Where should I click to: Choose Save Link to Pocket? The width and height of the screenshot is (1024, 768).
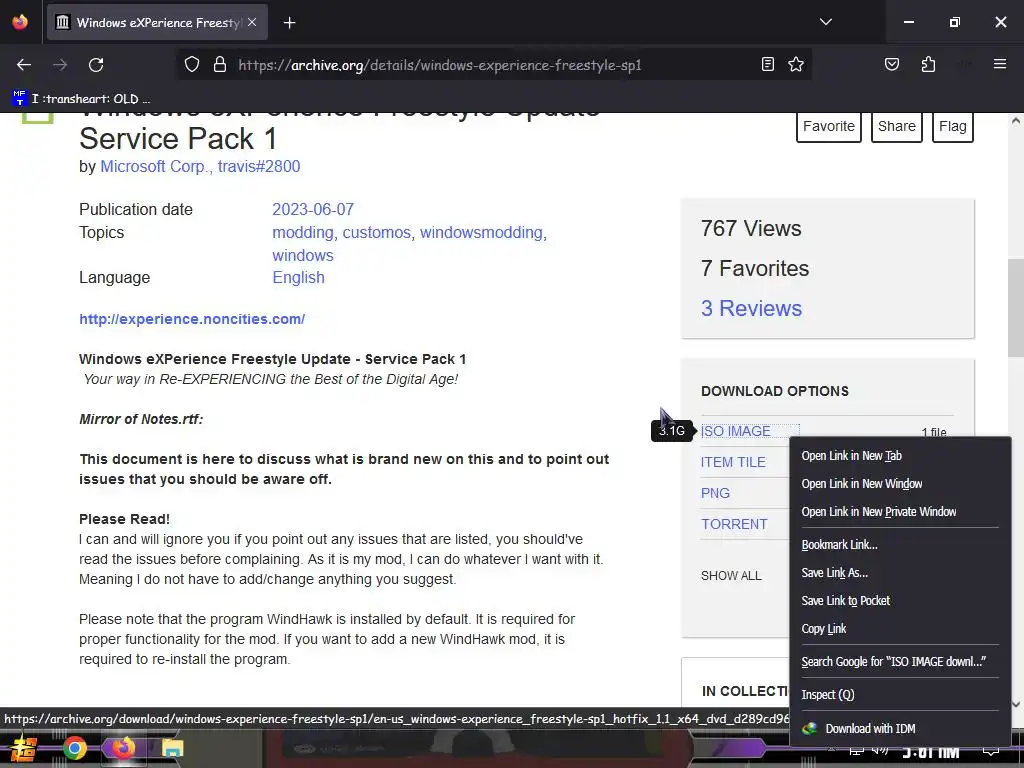[x=901, y=601]
